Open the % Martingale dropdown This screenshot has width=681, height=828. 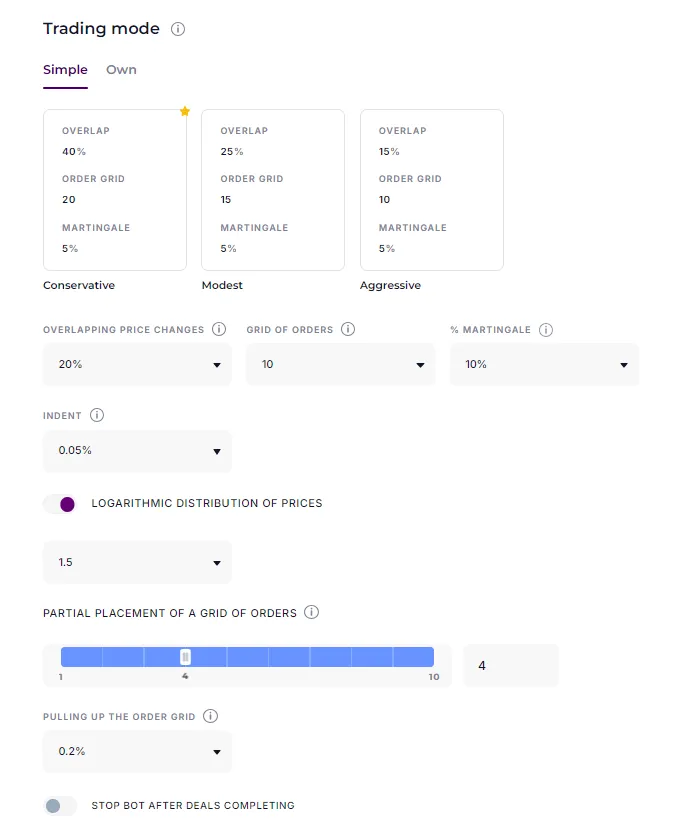click(544, 365)
